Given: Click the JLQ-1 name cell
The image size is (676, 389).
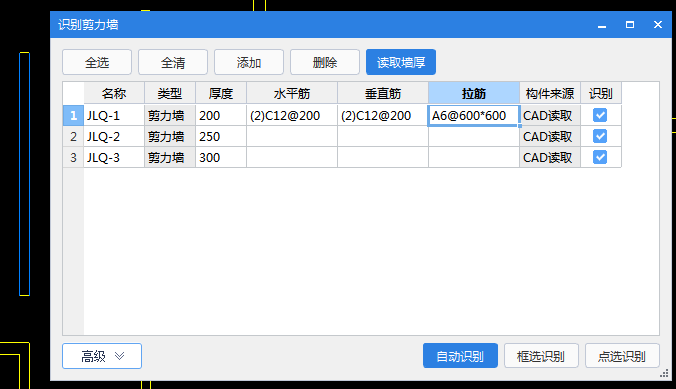Looking at the screenshot, I should coord(114,115).
